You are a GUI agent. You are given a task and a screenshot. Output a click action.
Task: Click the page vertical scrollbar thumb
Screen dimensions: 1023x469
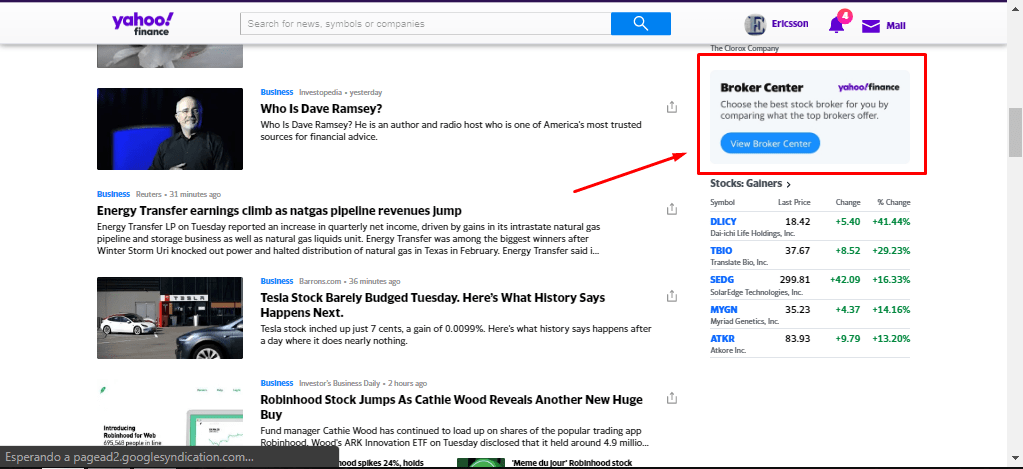click(1015, 132)
